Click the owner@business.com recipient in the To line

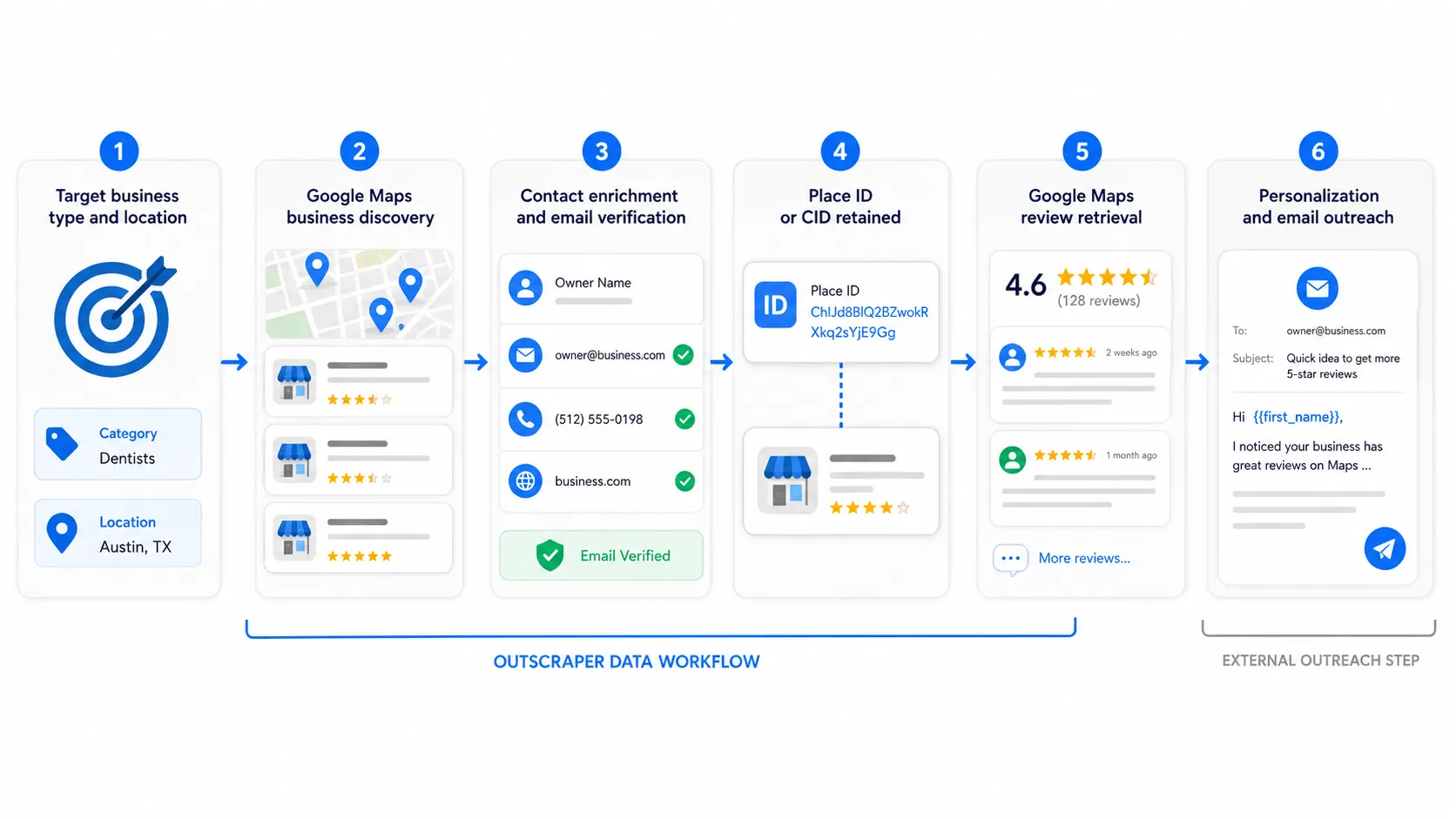pos(1336,331)
